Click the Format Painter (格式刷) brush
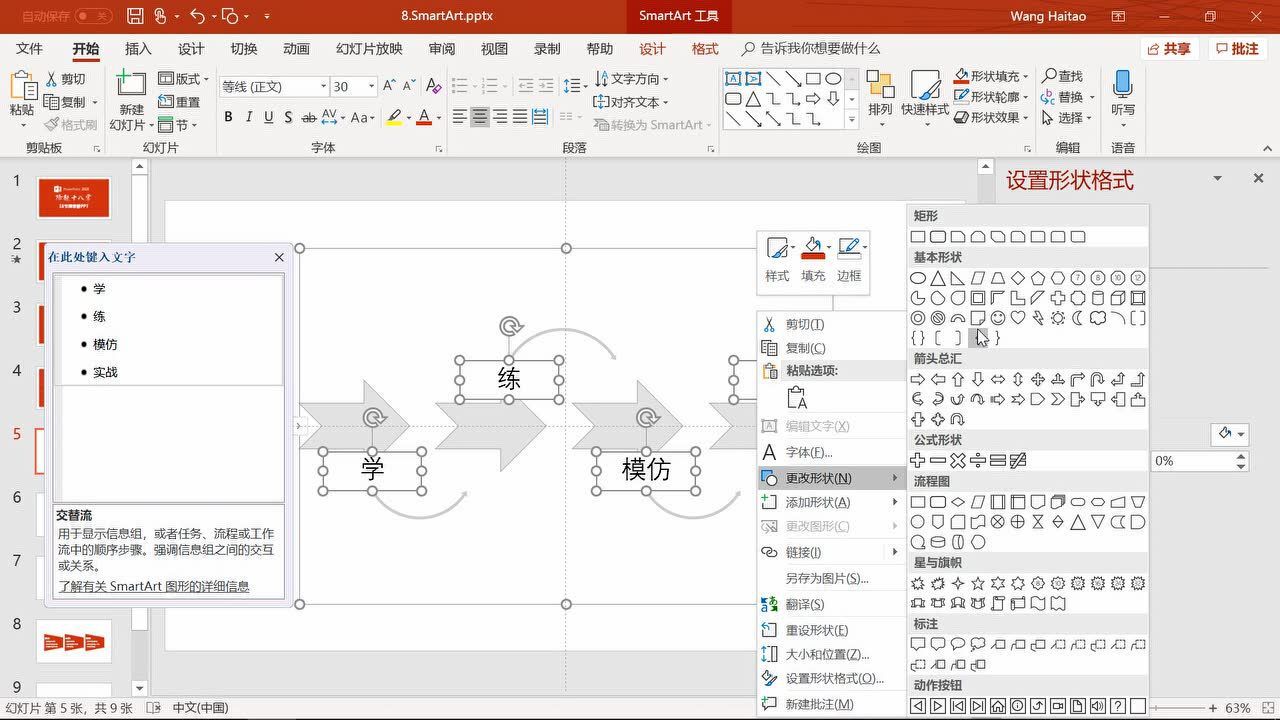This screenshot has height=720, width=1280. (71, 125)
